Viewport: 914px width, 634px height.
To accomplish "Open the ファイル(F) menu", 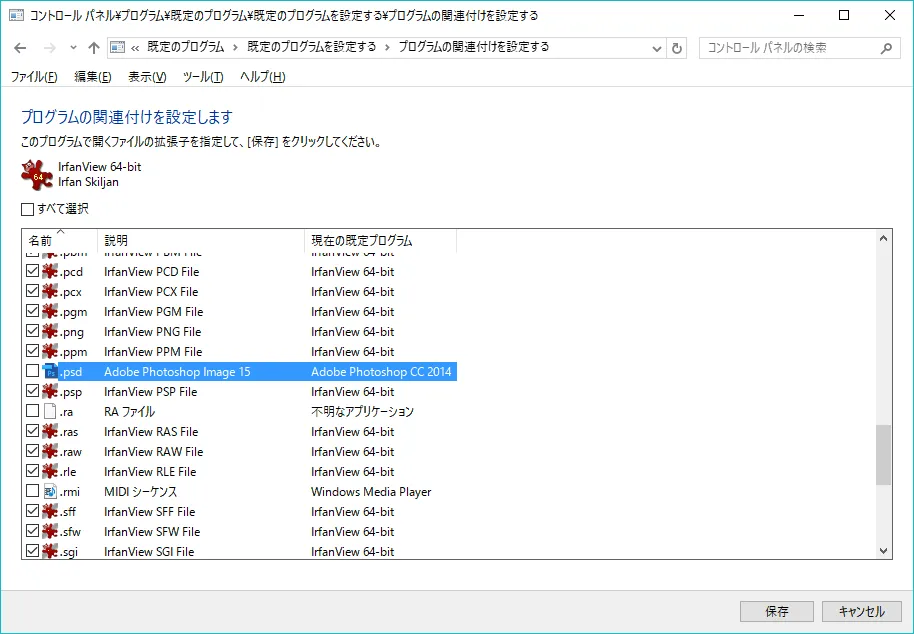I will point(34,77).
